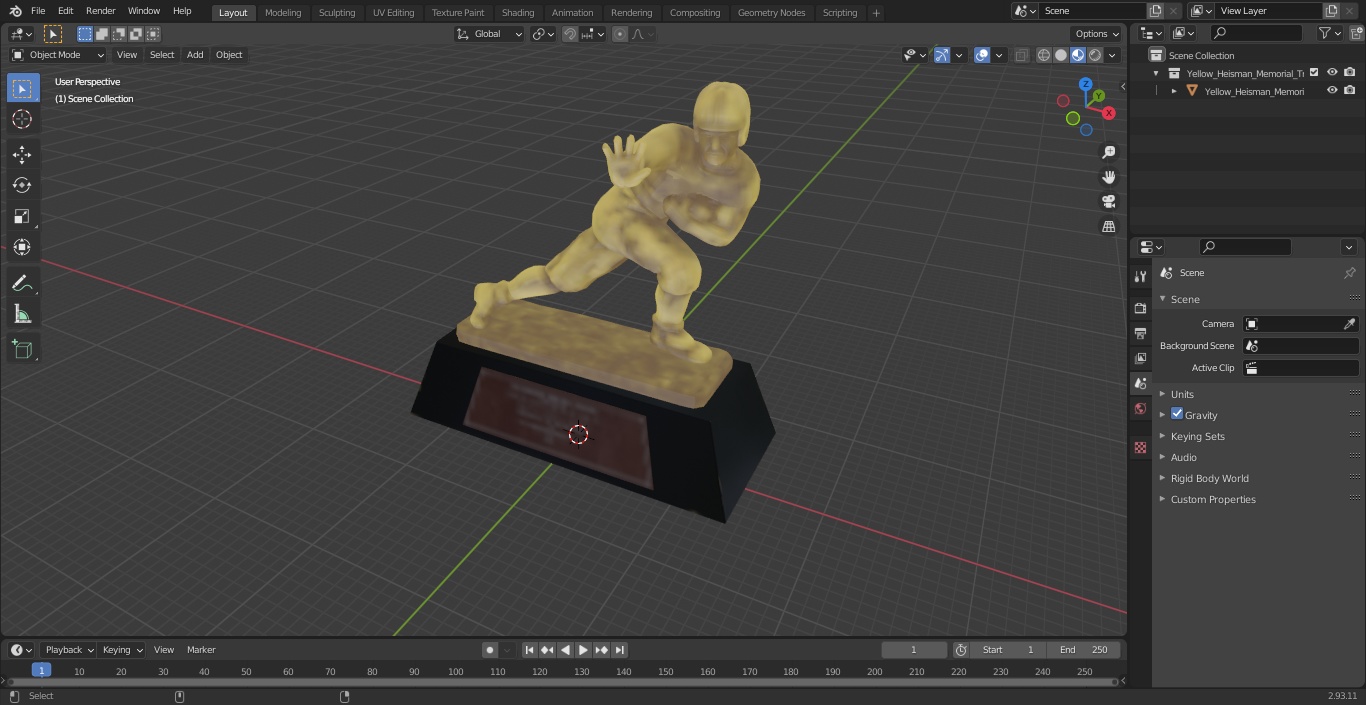1366x705 pixels.
Task: Select the Add Cube tool
Action: click(x=22, y=350)
